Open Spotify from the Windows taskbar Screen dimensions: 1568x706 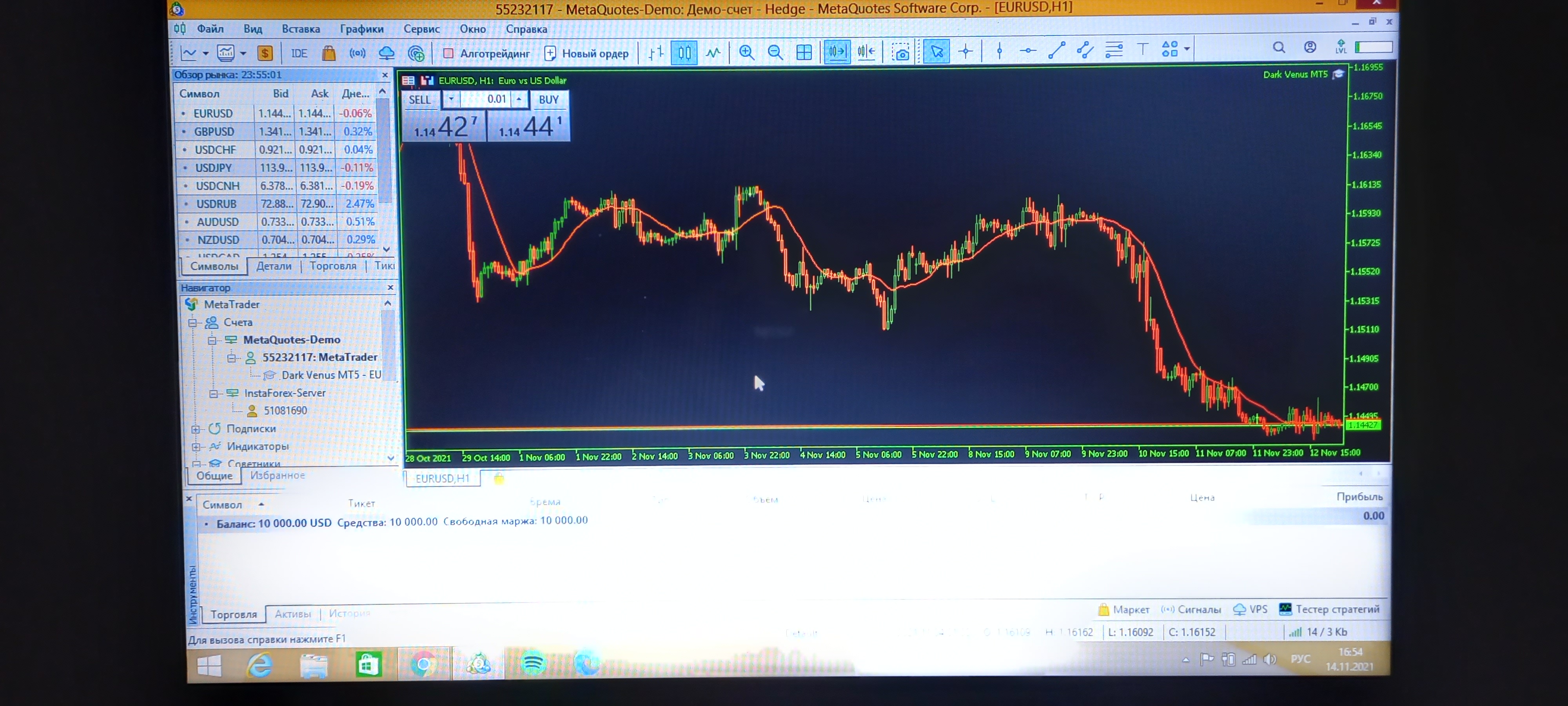(534, 663)
